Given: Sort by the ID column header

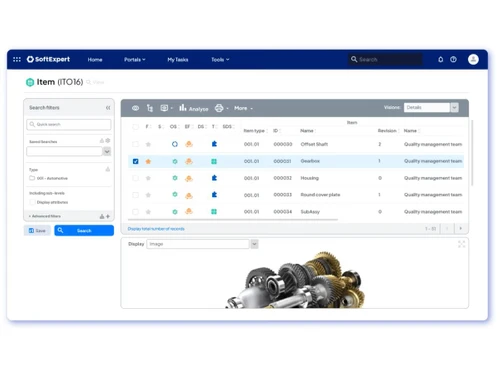Looking at the screenshot, I should pos(276,131).
